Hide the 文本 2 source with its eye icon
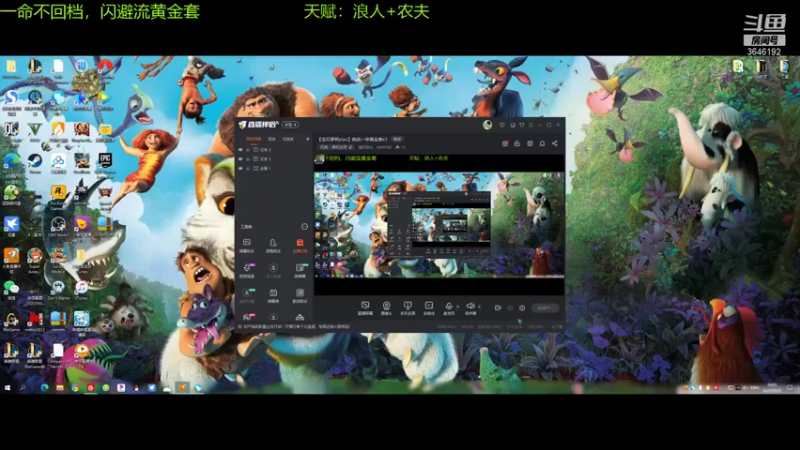The image size is (800, 450). click(x=241, y=150)
